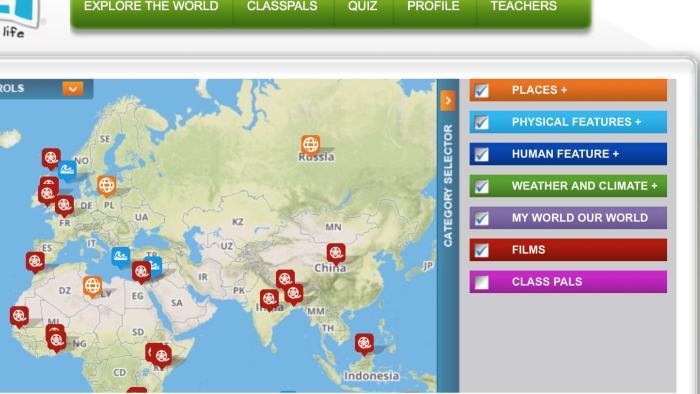Viewport: 700px width, 394px height.
Task: Open the red film marker near Egypt
Action: [141, 272]
